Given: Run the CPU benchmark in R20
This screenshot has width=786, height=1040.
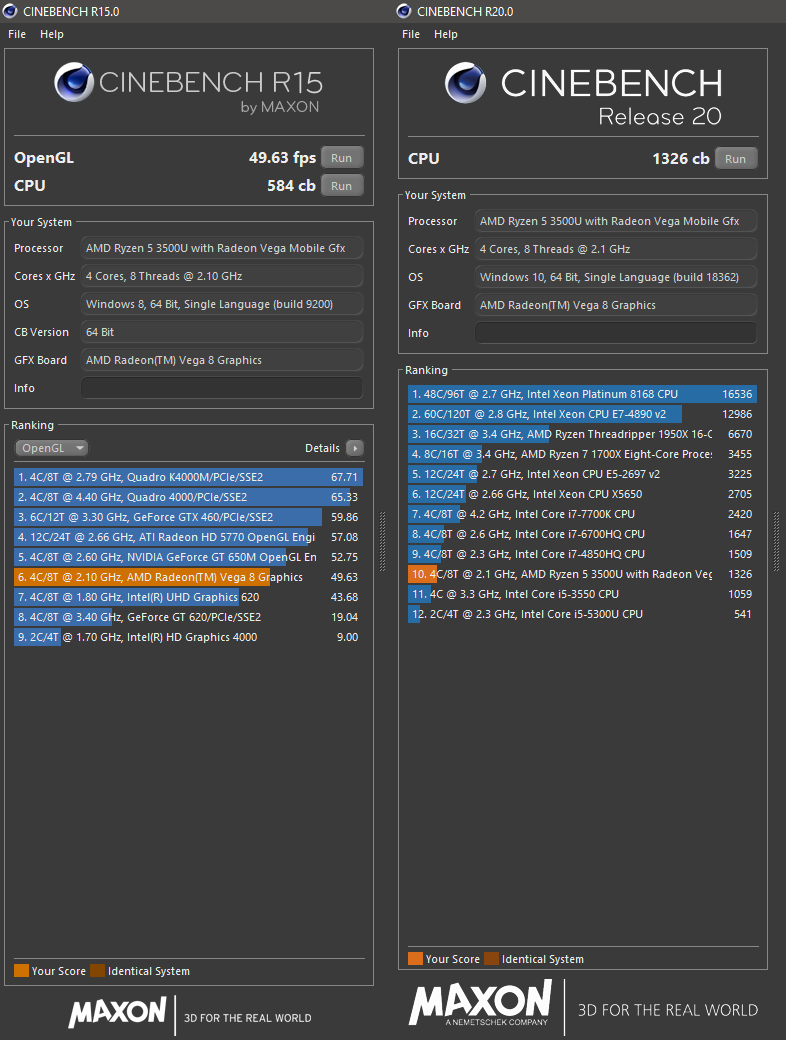Looking at the screenshot, I should point(736,159).
